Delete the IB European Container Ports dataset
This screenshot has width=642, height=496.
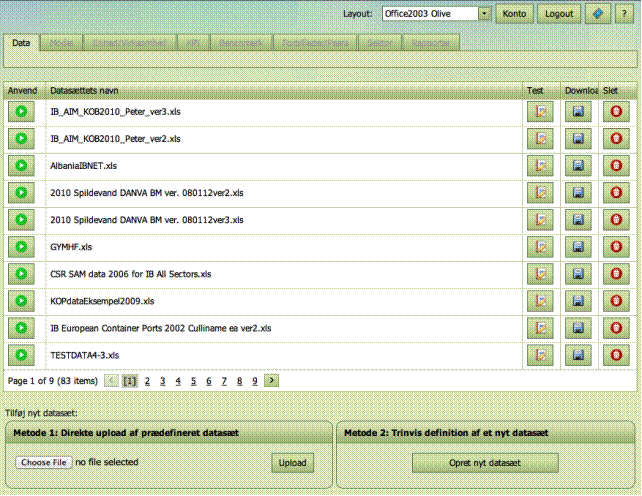pyautogui.click(x=616, y=328)
